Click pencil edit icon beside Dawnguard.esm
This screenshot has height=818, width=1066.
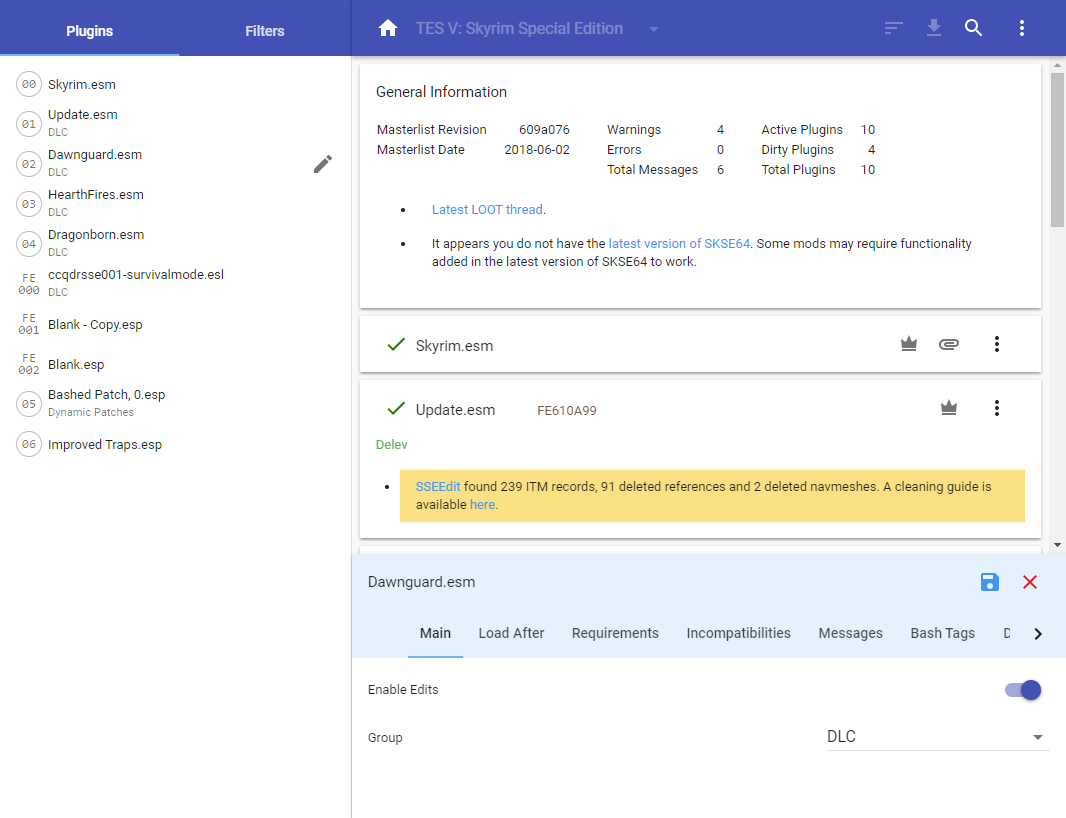[322, 164]
